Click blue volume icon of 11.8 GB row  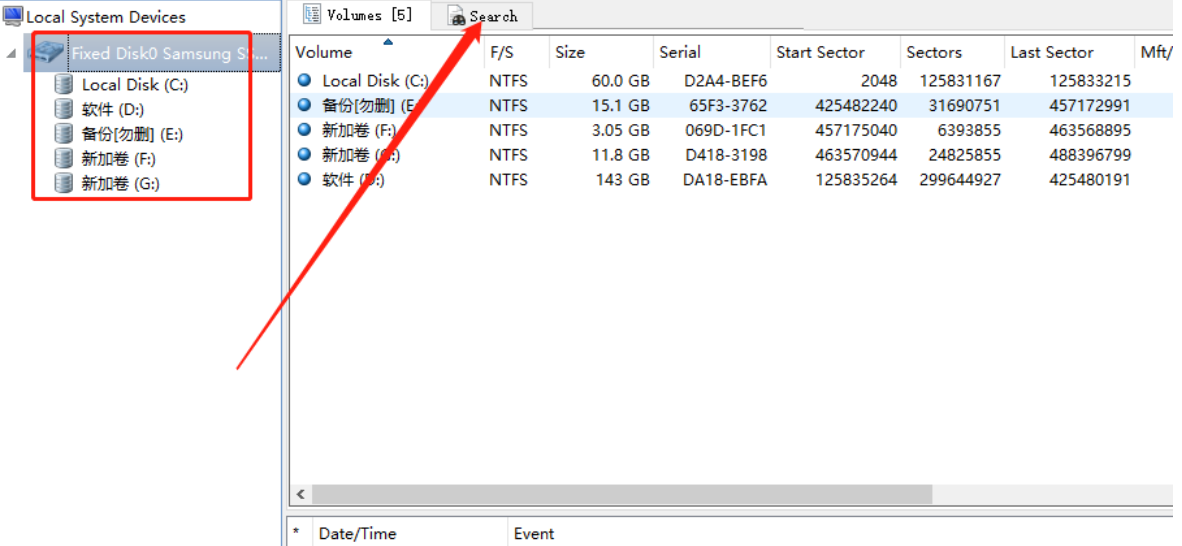tap(305, 155)
